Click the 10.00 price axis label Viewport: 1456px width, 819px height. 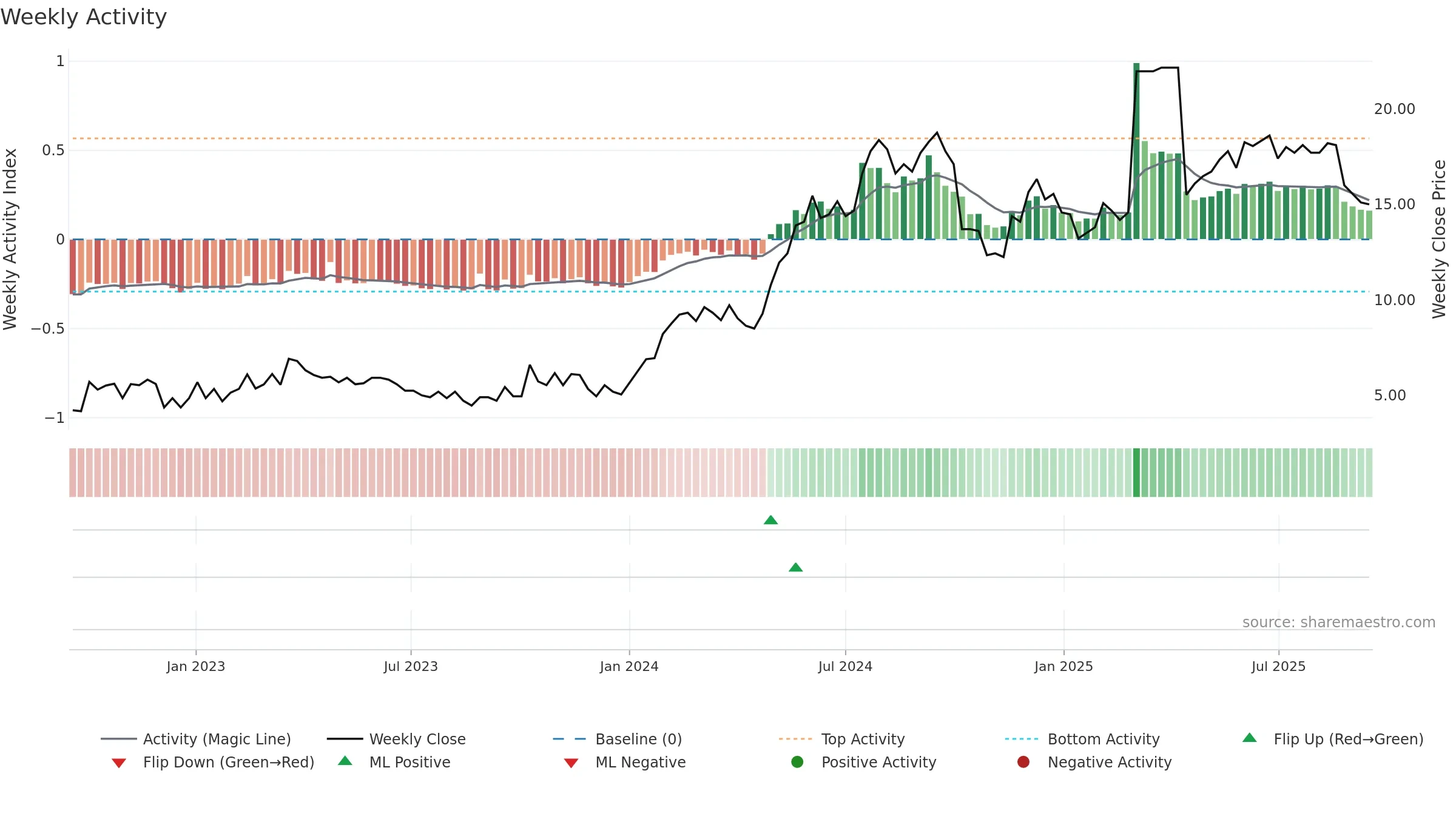(1394, 300)
